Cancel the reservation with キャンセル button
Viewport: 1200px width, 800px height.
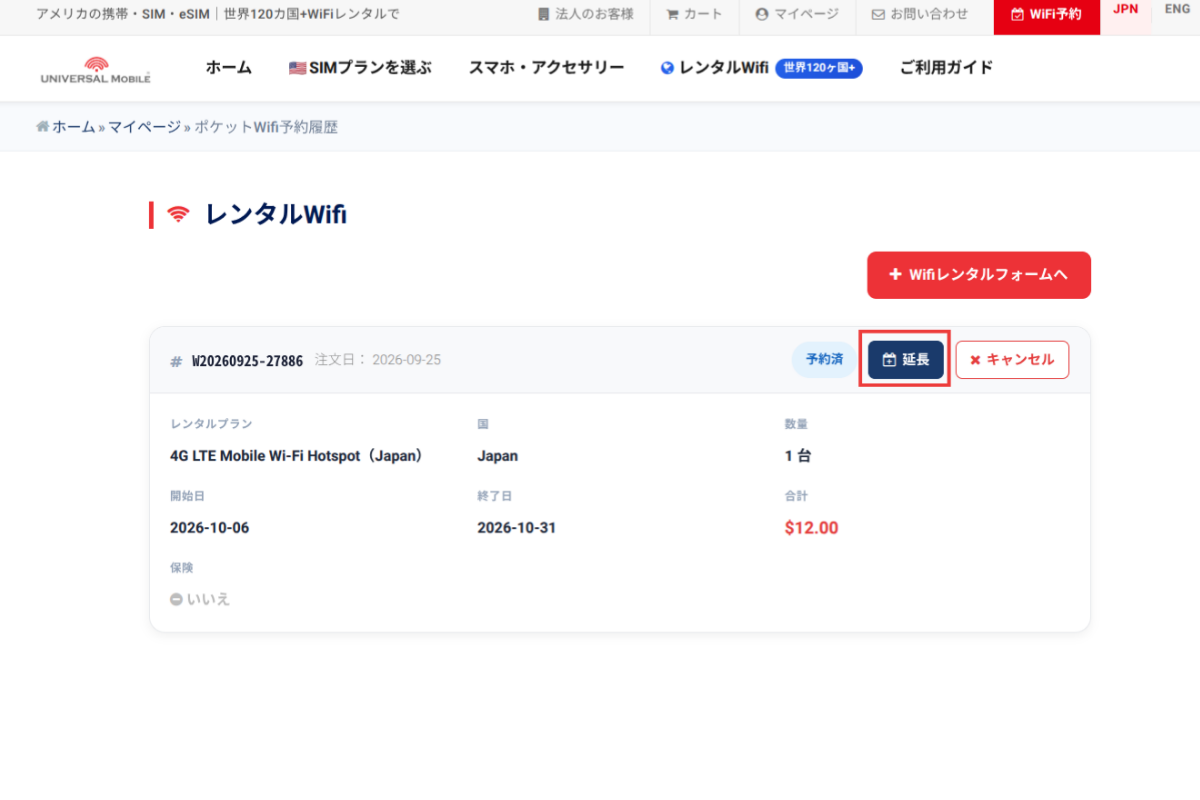1012,360
